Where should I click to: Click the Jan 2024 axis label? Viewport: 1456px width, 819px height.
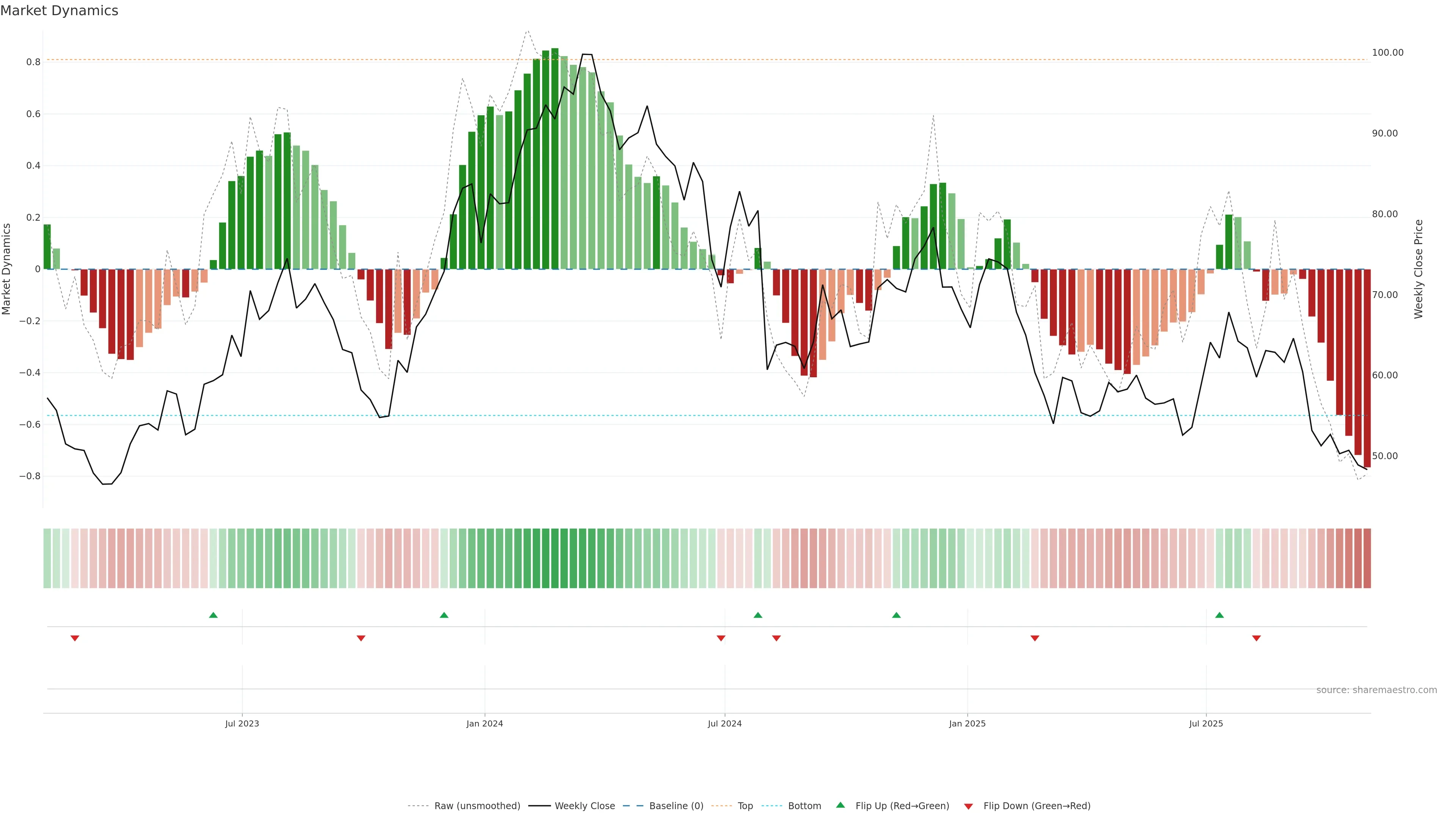coord(485,723)
